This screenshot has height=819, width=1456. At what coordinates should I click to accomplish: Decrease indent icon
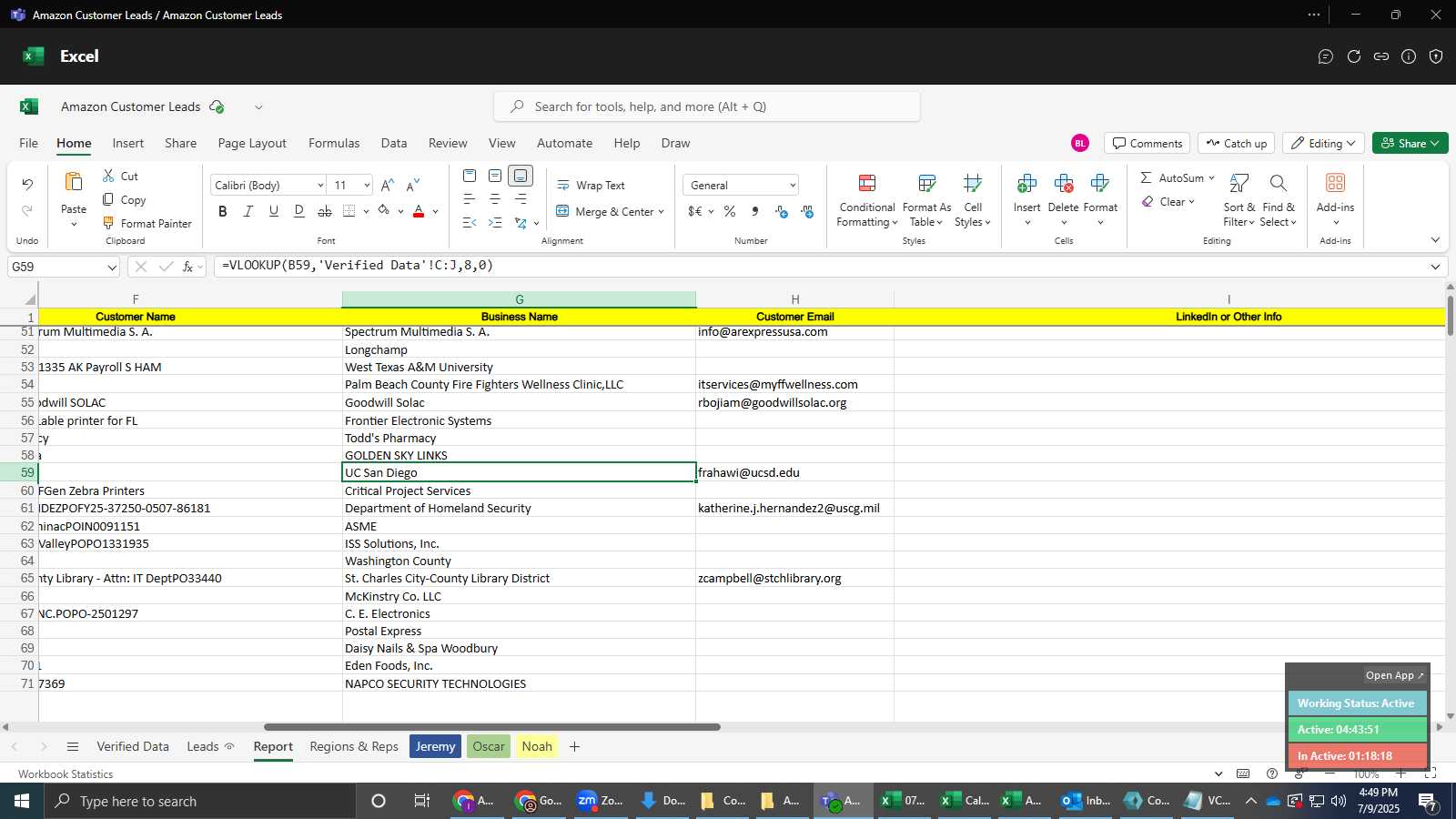(x=470, y=223)
